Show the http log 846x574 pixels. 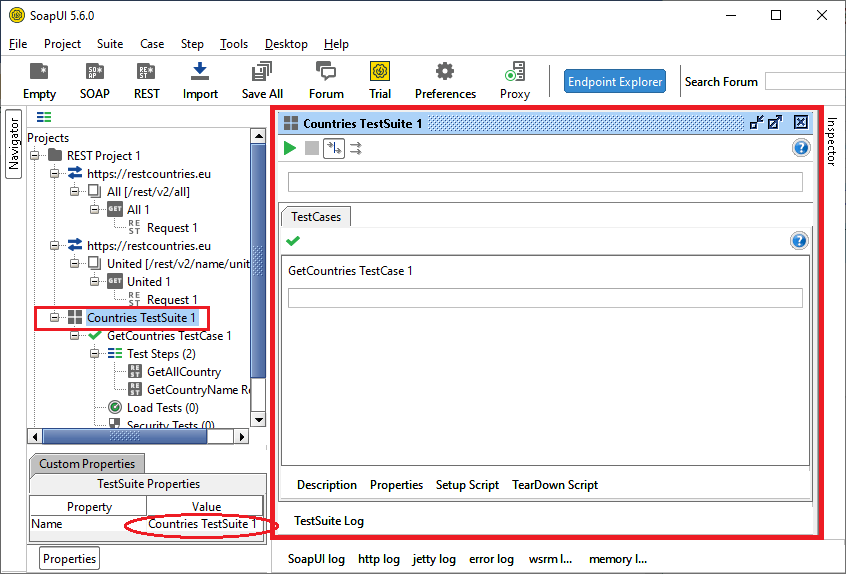pos(379,559)
